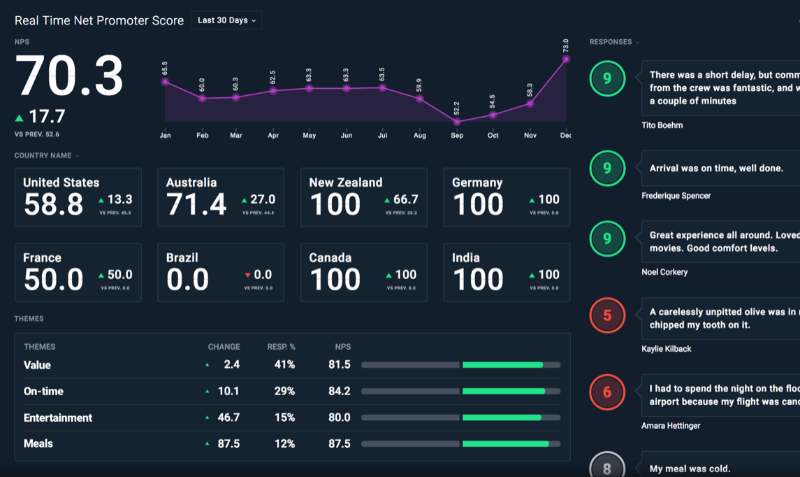Image resolution: width=800 pixels, height=477 pixels.
Task: Click Kaylie Kilback's red score 5 badge
Action: 607,316
